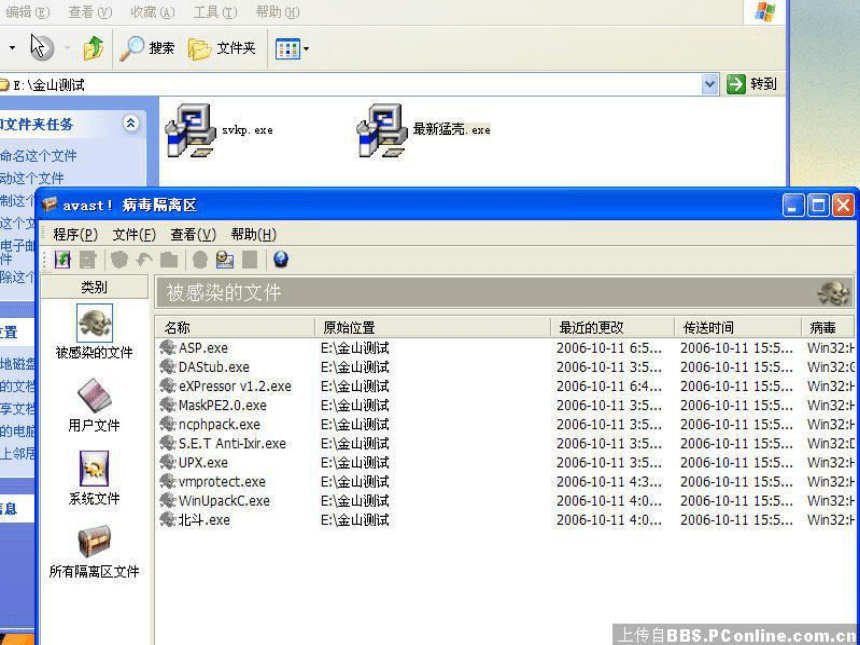Screen dimensions: 860x645
Task: Open the Explorer 帮助(H) menu
Action: tap(278, 12)
